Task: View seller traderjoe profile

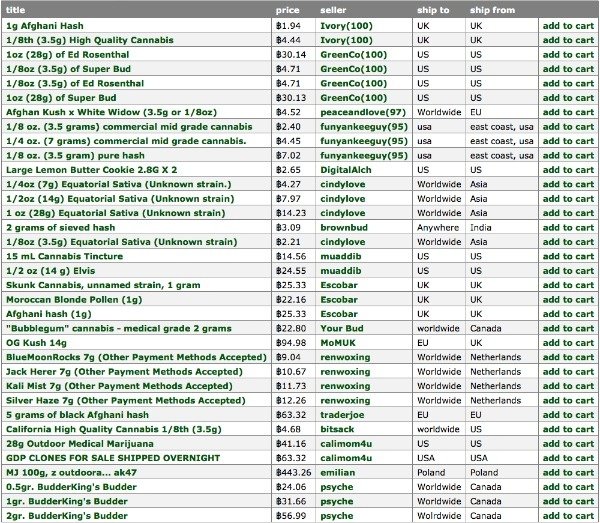Action: [x=342, y=415]
